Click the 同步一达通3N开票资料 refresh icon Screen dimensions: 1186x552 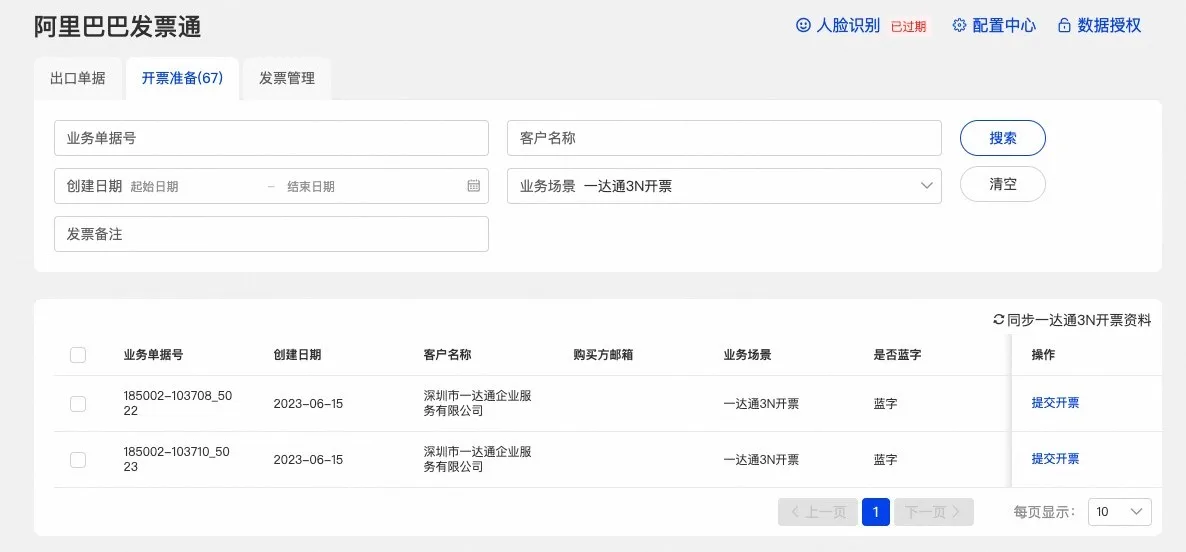coord(998,320)
